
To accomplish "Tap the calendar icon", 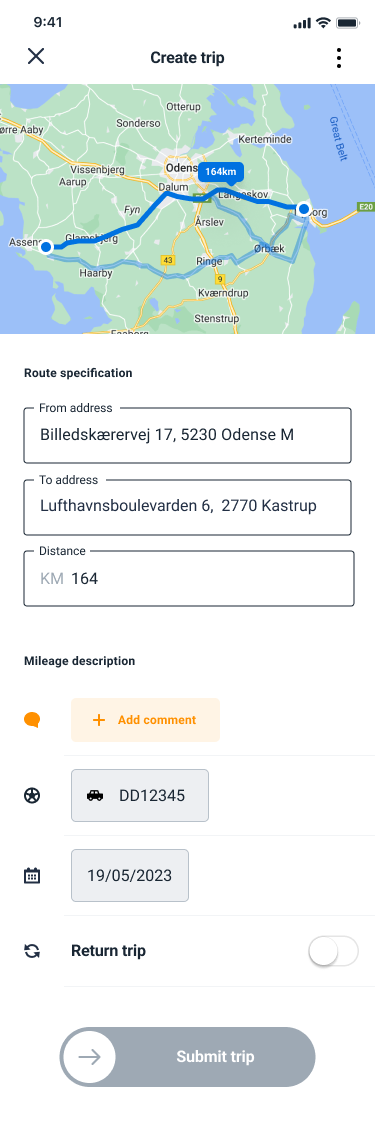I will point(32,875).
